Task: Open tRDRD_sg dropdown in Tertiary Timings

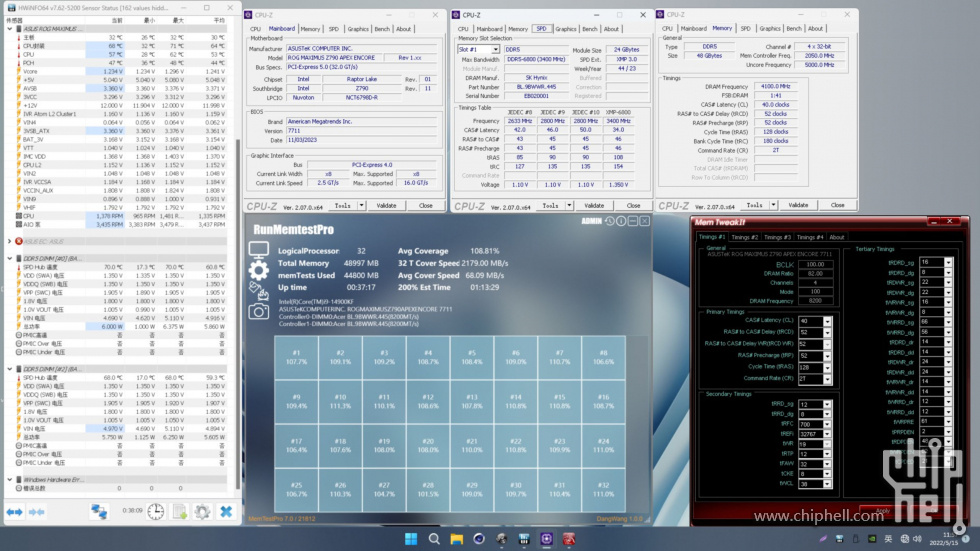Action: [x=948, y=262]
